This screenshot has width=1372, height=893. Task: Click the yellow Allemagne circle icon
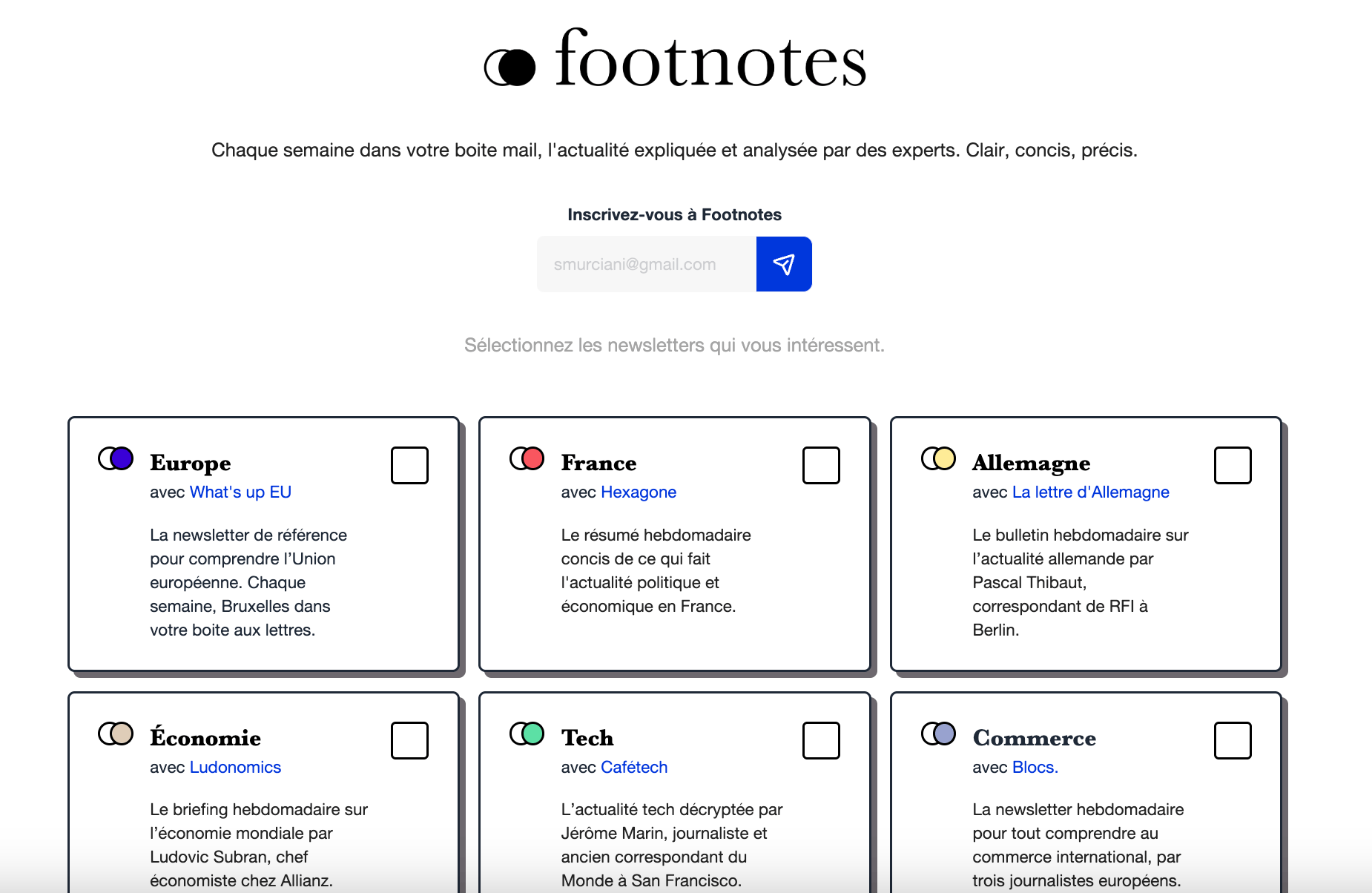click(938, 458)
